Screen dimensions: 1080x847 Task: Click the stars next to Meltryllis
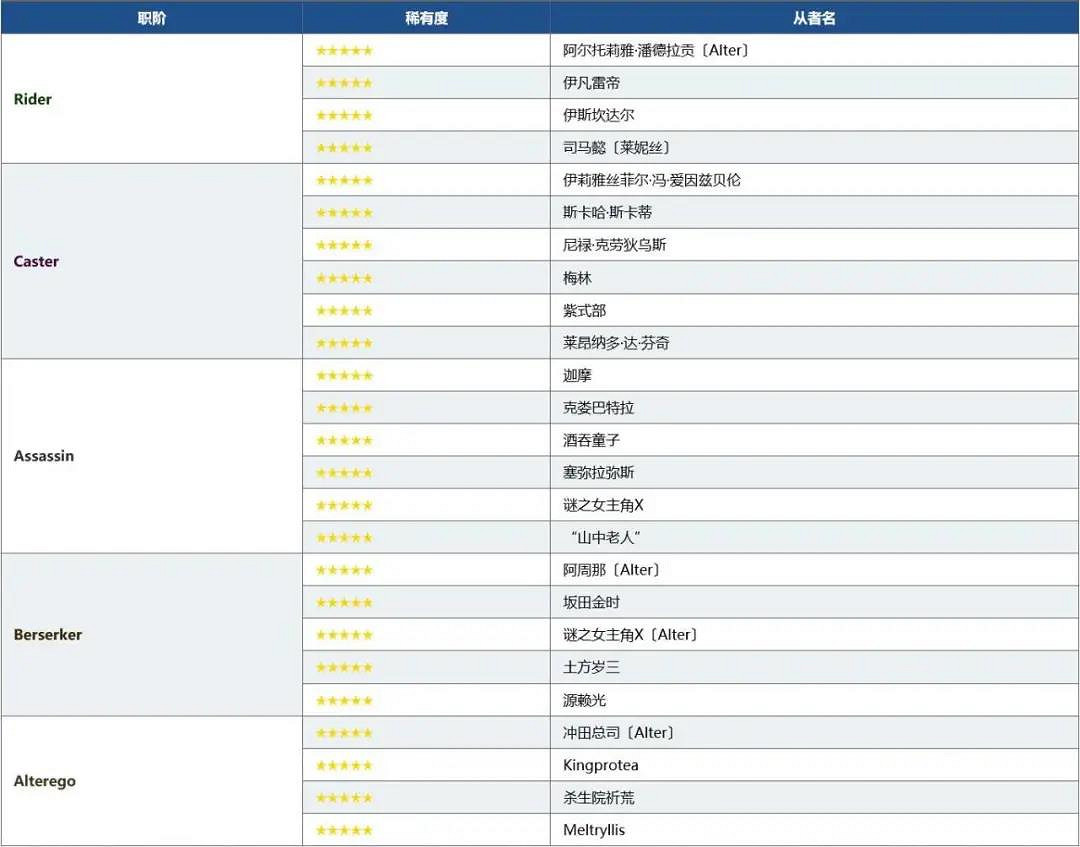coord(344,831)
